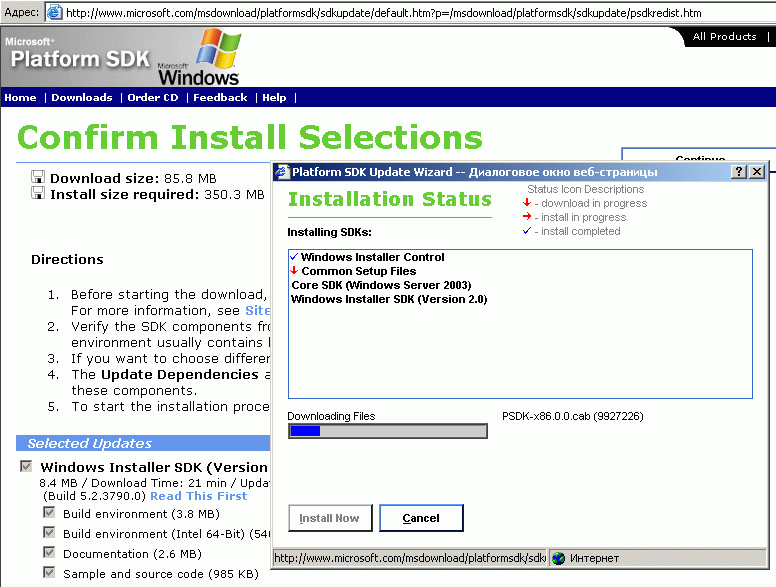The width and height of the screenshot is (776, 587).
Task: Click the red right arrow legend icon for install in progress
Action: point(527,216)
